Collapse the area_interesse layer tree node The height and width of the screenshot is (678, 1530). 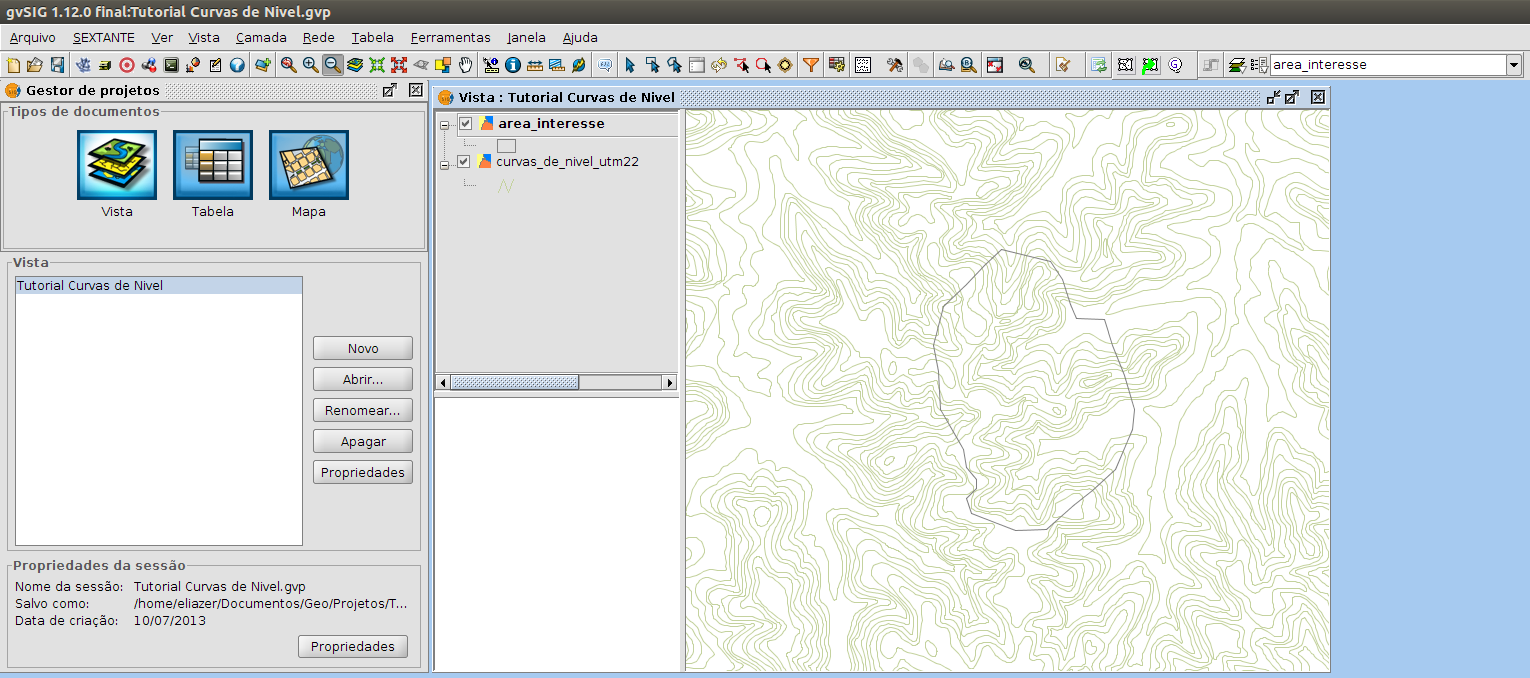pyautogui.click(x=445, y=125)
